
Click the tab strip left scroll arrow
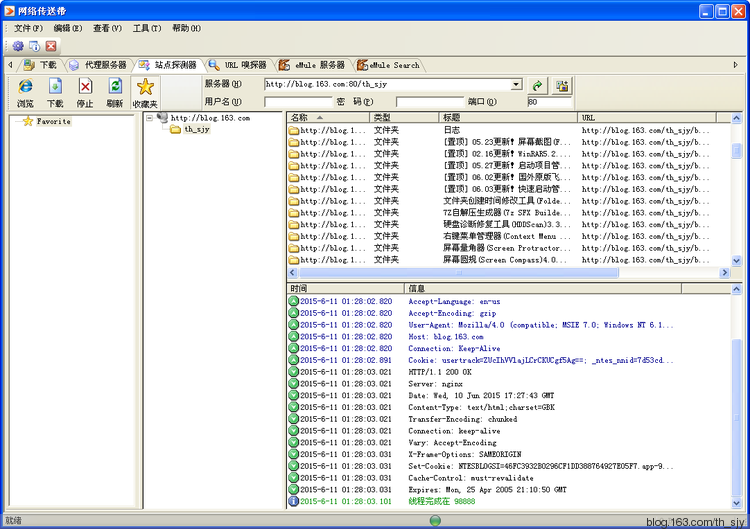pyautogui.click(x=10, y=65)
